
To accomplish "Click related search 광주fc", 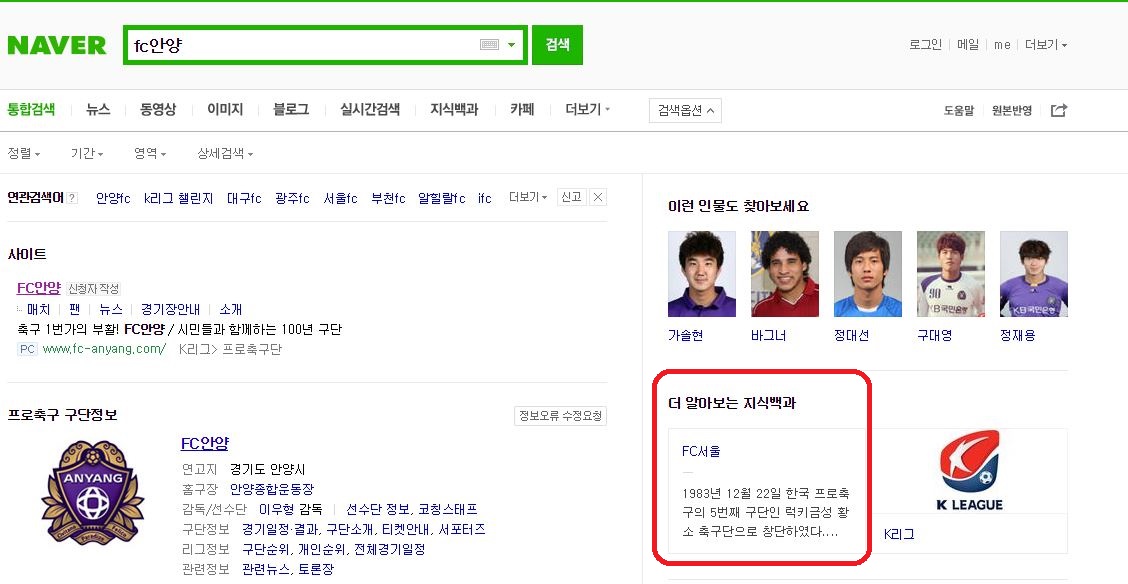I will [x=292, y=198].
